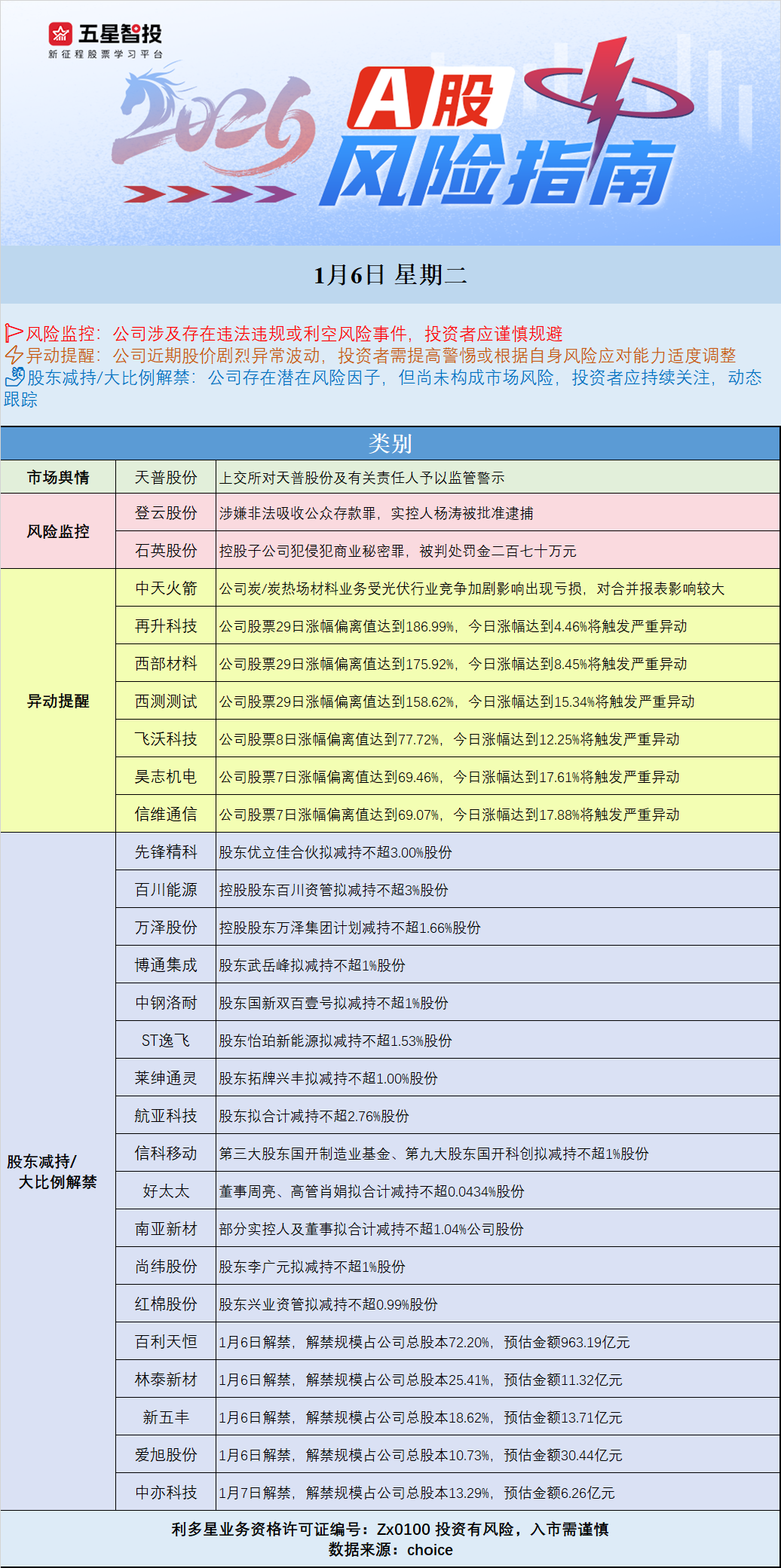
Task: Click the red A股 badge in banner
Action: pos(430,98)
